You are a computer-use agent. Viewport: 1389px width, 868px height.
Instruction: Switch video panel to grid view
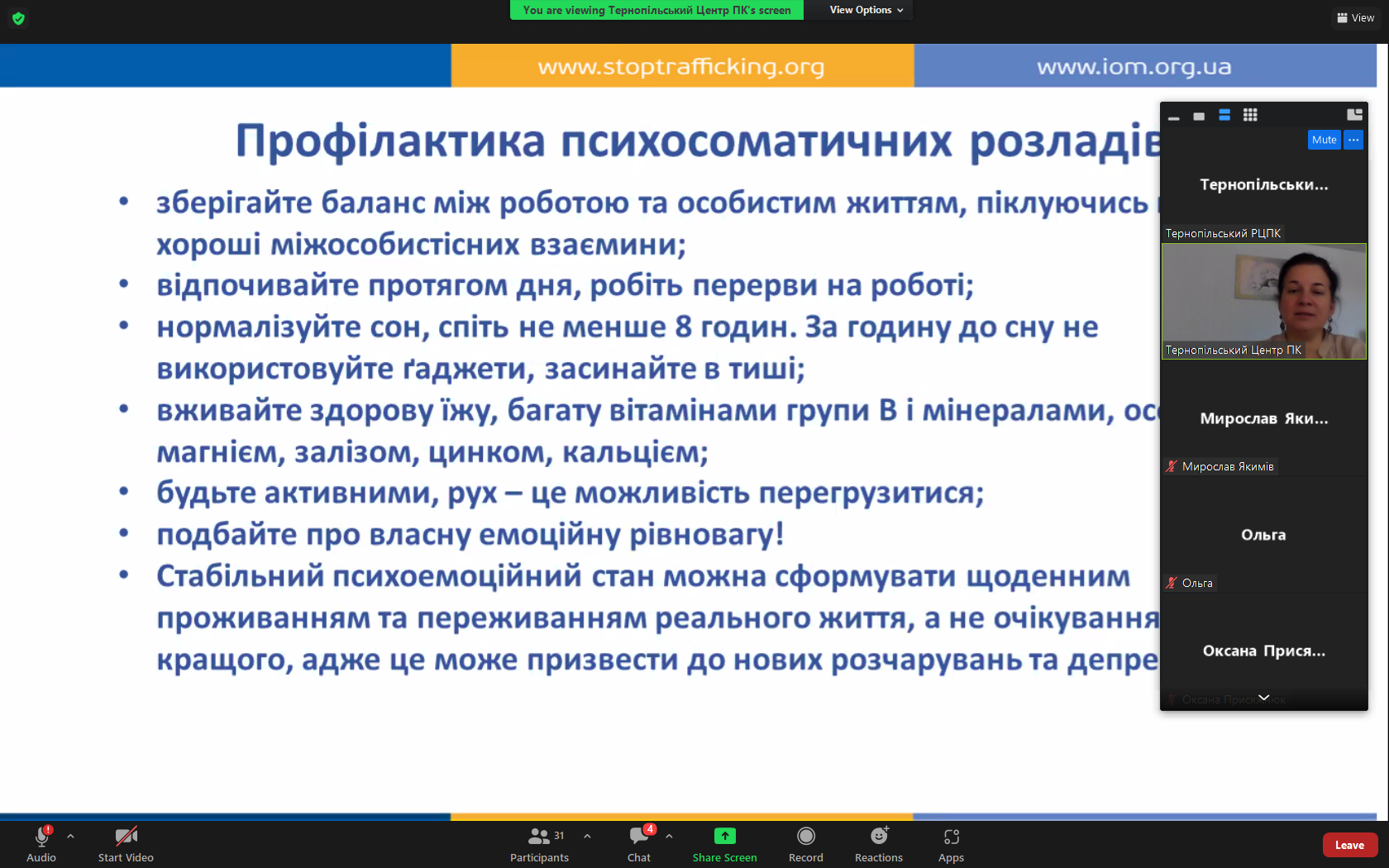pyautogui.click(x=1250, y=116)
